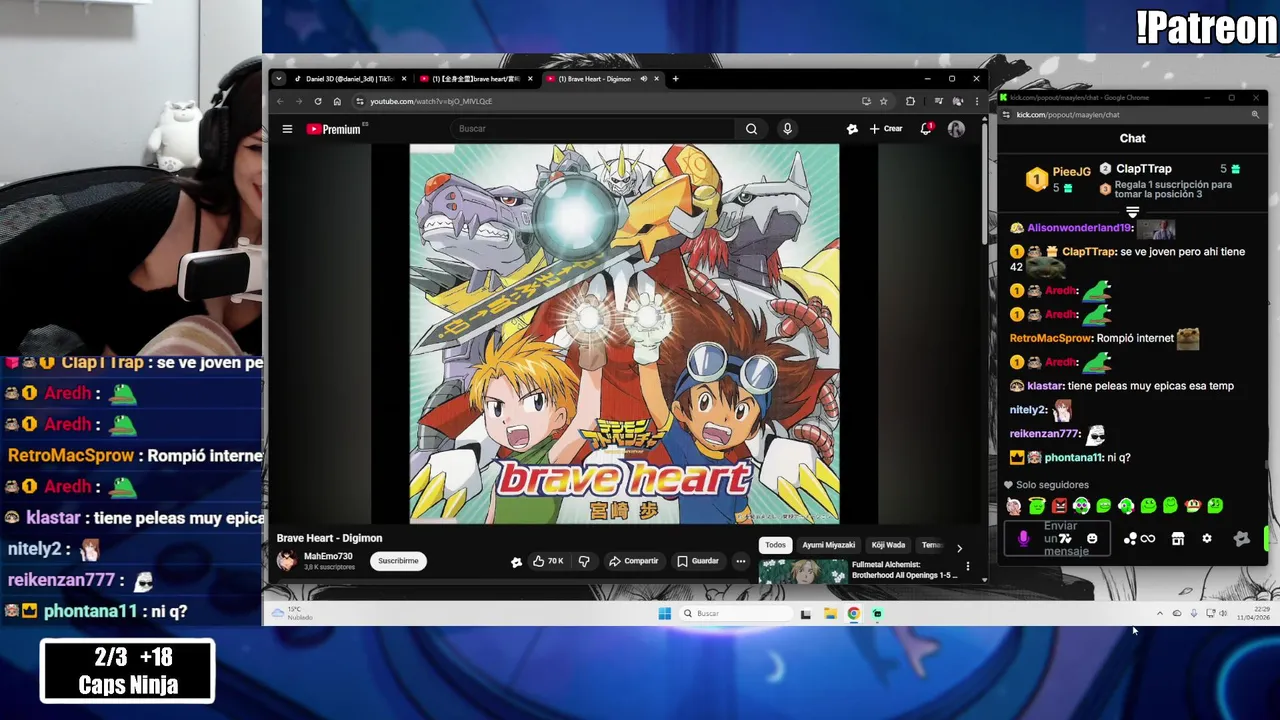Focus the YouTube Buscar search field
This screenshot has height=720, width=1280.
point(595,129)
